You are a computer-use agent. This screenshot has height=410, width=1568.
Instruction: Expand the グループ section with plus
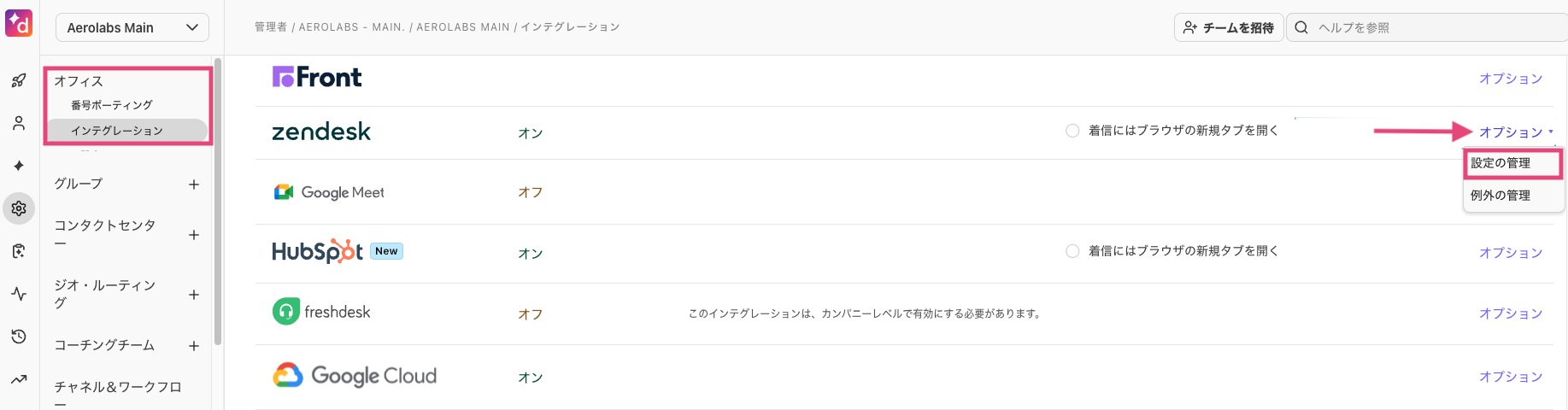click(x=194, y=184)
